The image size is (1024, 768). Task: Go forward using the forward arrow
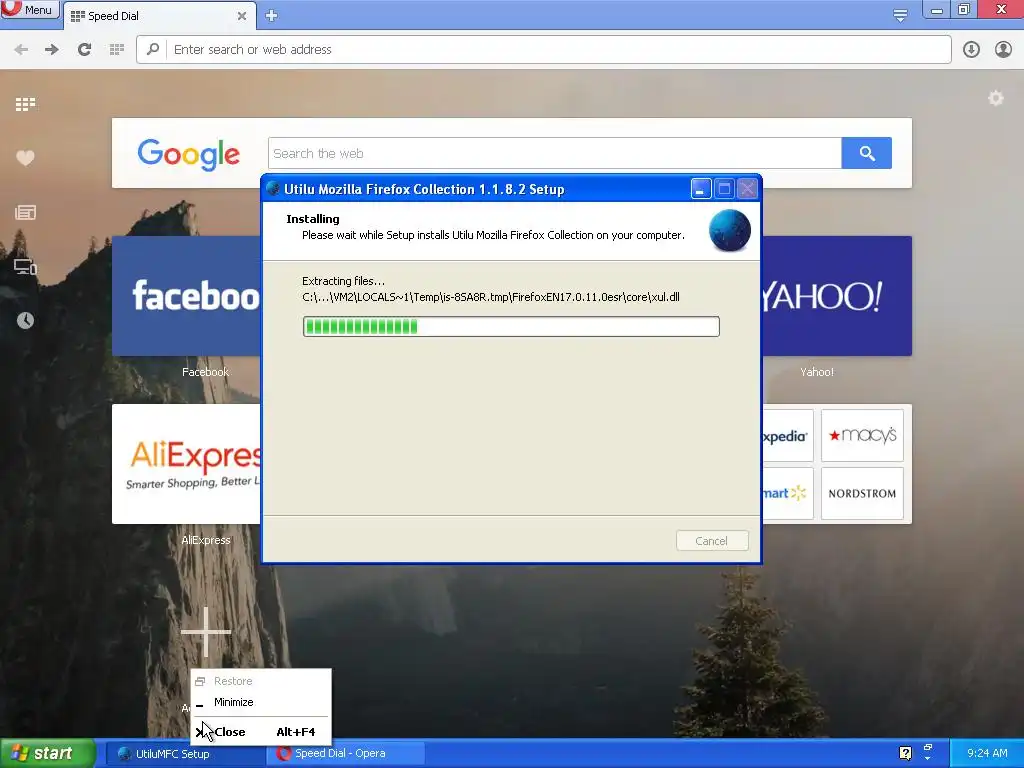click(x=52, y=50)
